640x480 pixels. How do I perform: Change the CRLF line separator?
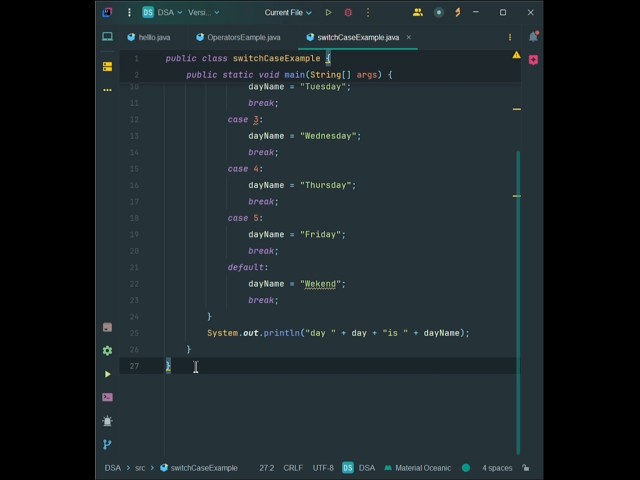(293, 468)
